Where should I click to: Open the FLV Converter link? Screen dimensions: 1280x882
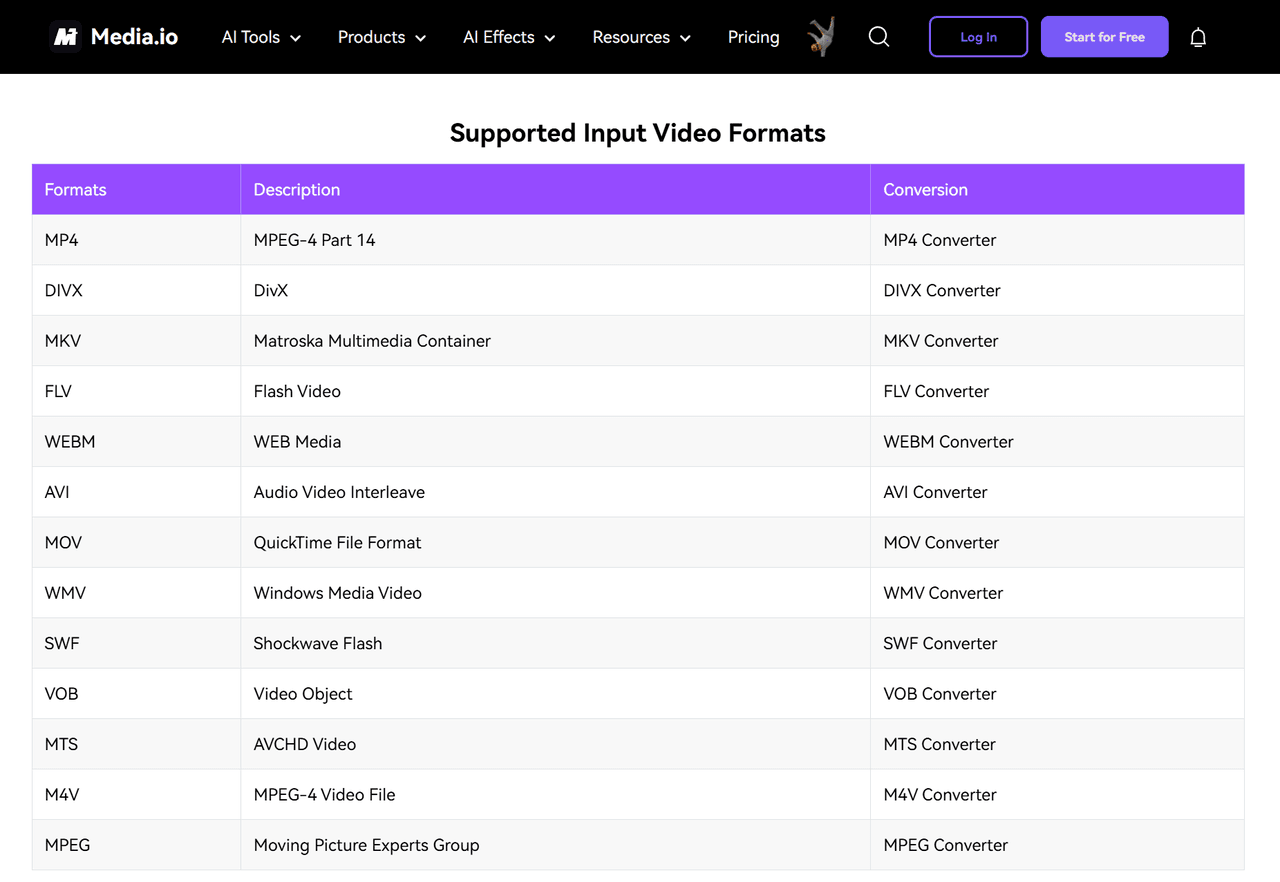tap(936, 391)
